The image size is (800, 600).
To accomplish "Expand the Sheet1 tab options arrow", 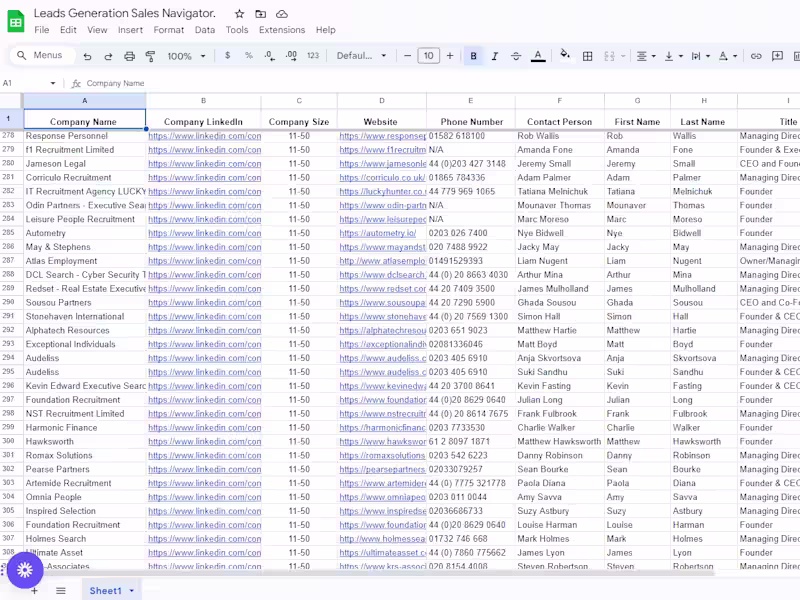I will coord(131,591).
